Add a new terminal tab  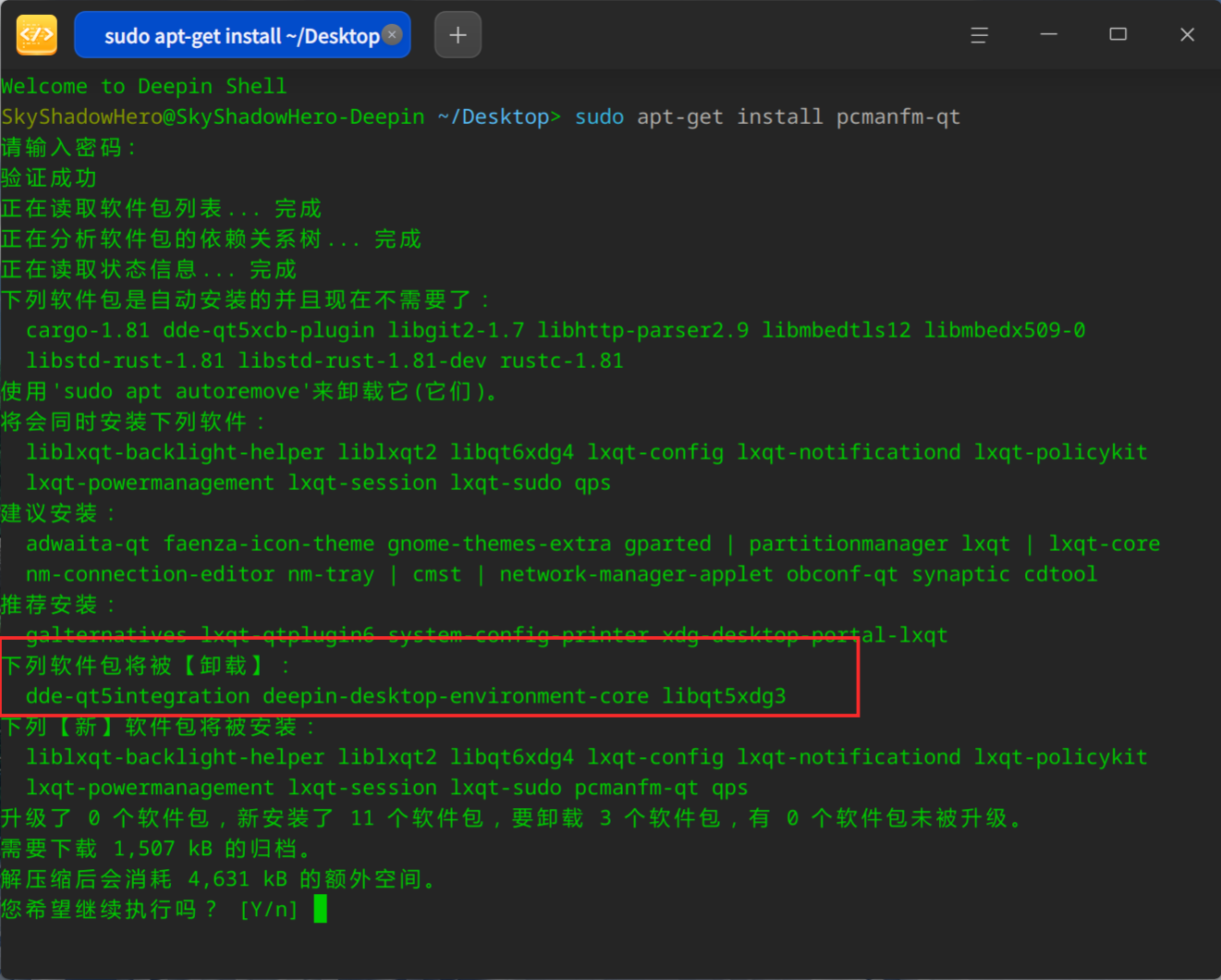coord(458,35)
